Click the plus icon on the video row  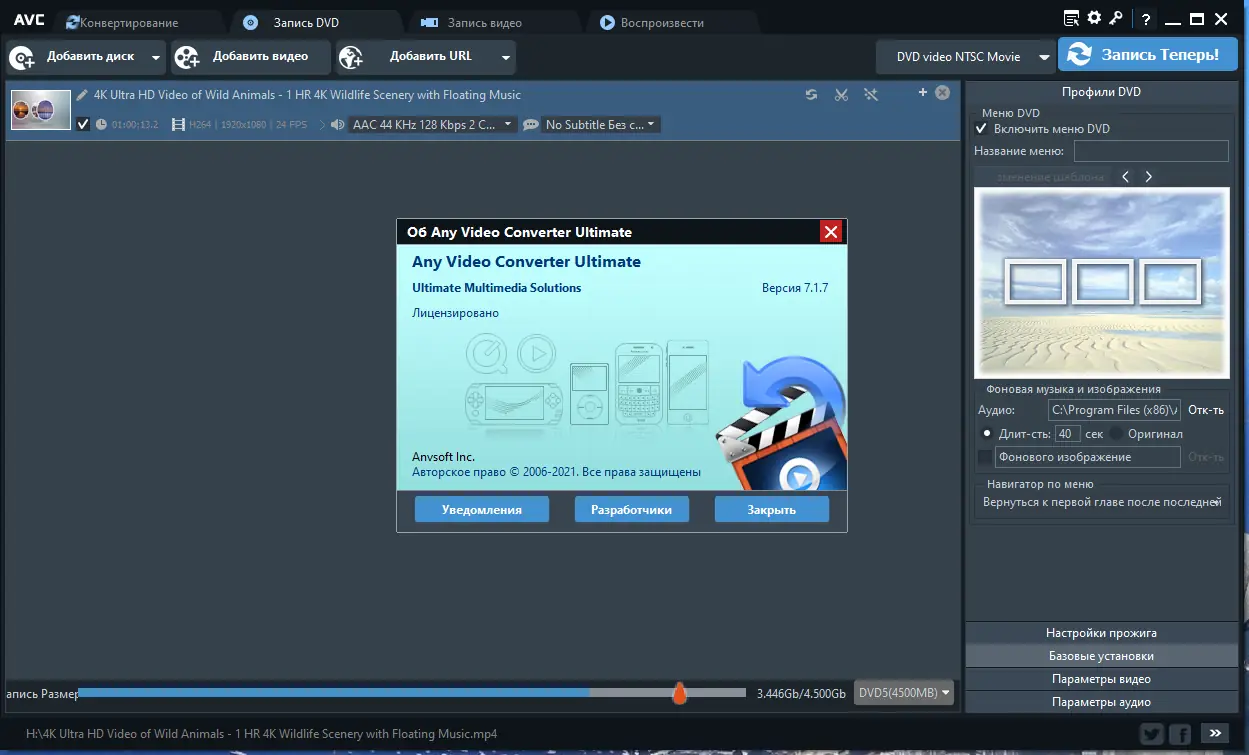pyautogui.click(x=923, y=93)
